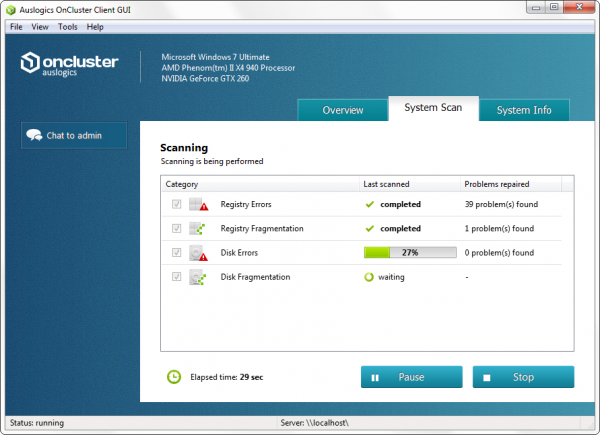Click the app icon in title bar

point(11,10)
